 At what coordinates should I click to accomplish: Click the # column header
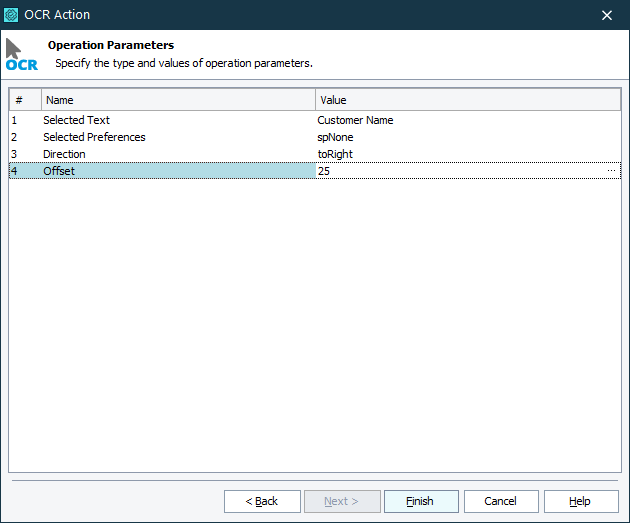click(x=25, y=100)
